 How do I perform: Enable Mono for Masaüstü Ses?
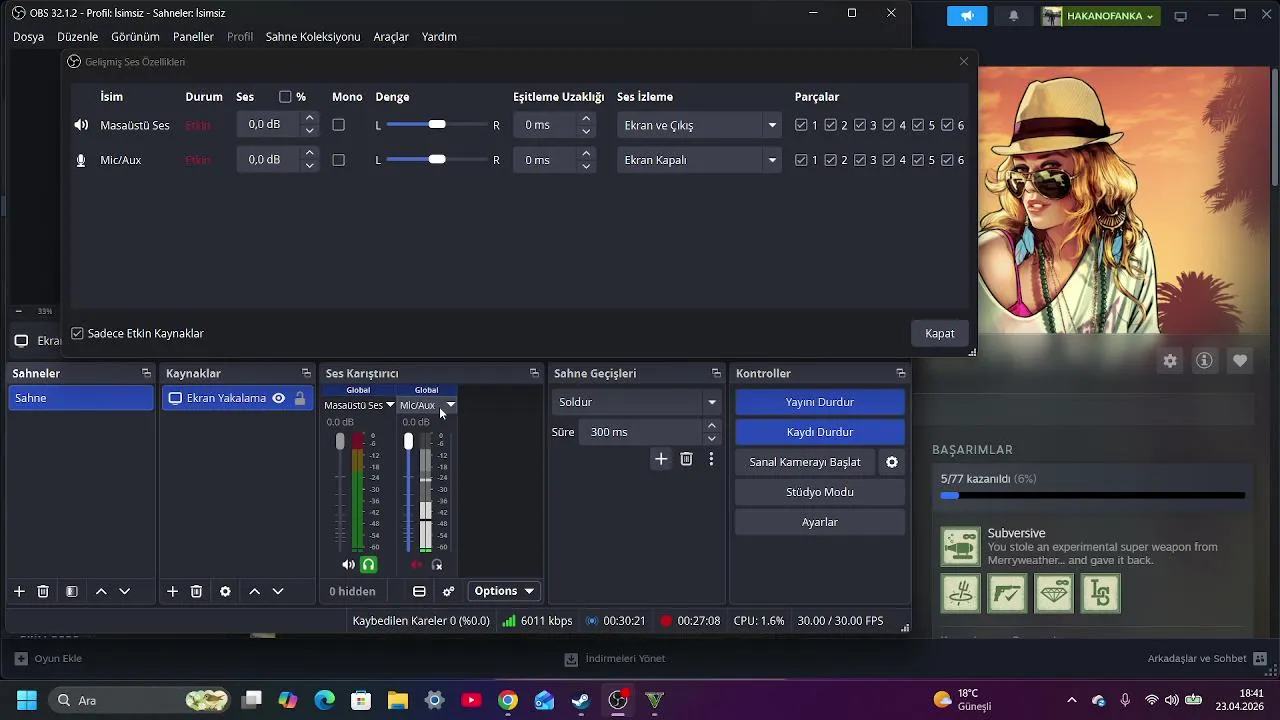pos(338,125)
